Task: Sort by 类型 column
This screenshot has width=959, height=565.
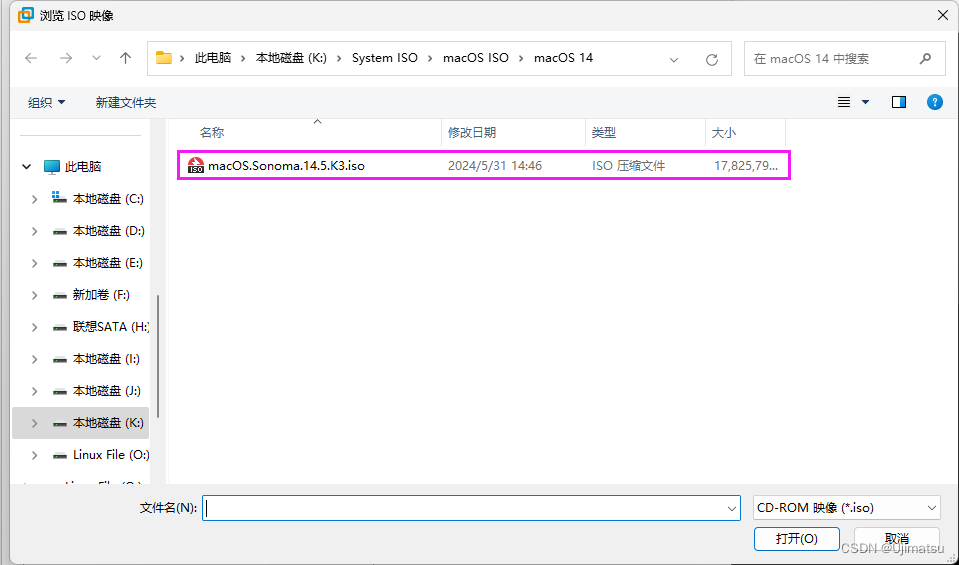Action: pyautogui.click(x=604, y=133)
